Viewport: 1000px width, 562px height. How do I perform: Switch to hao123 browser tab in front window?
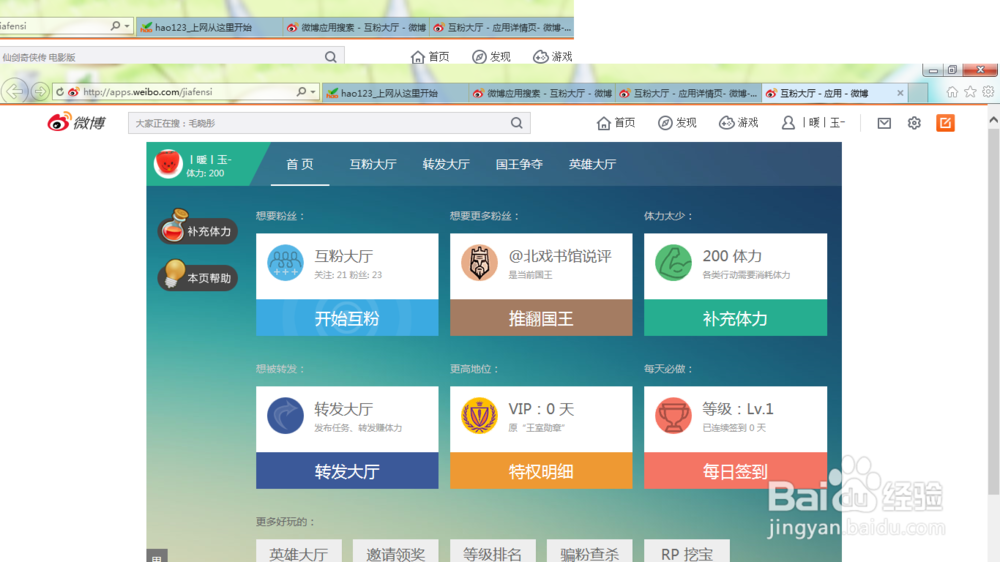pos(395,93)
